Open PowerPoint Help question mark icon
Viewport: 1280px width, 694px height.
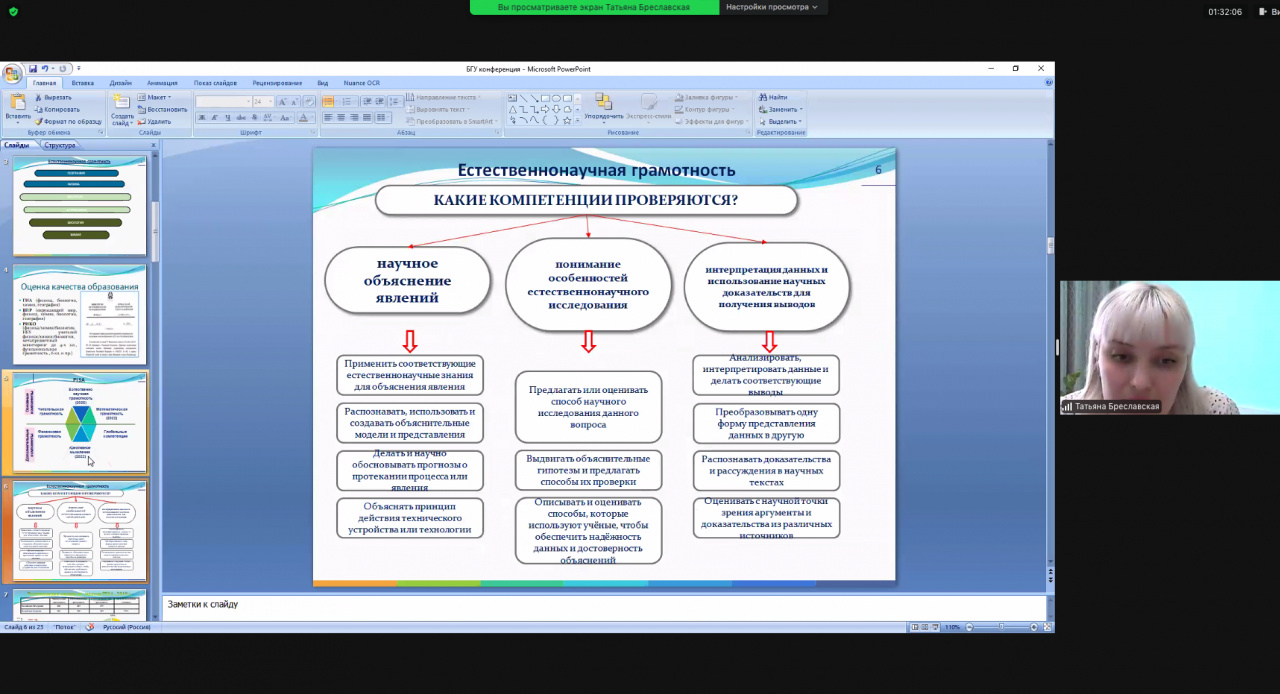click(x=1047, y=83)
